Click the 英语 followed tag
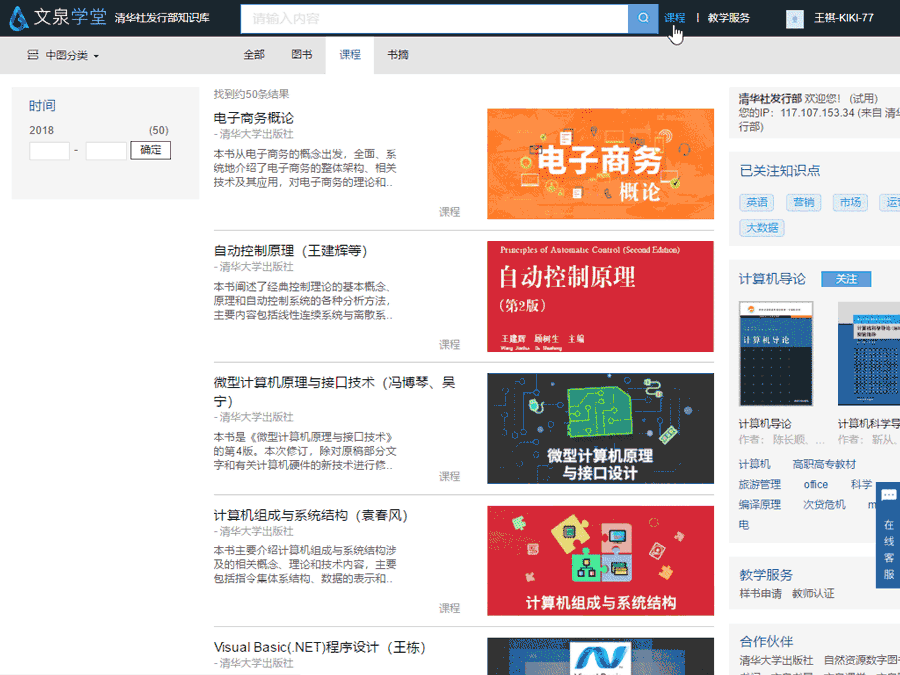 (757, 202)
